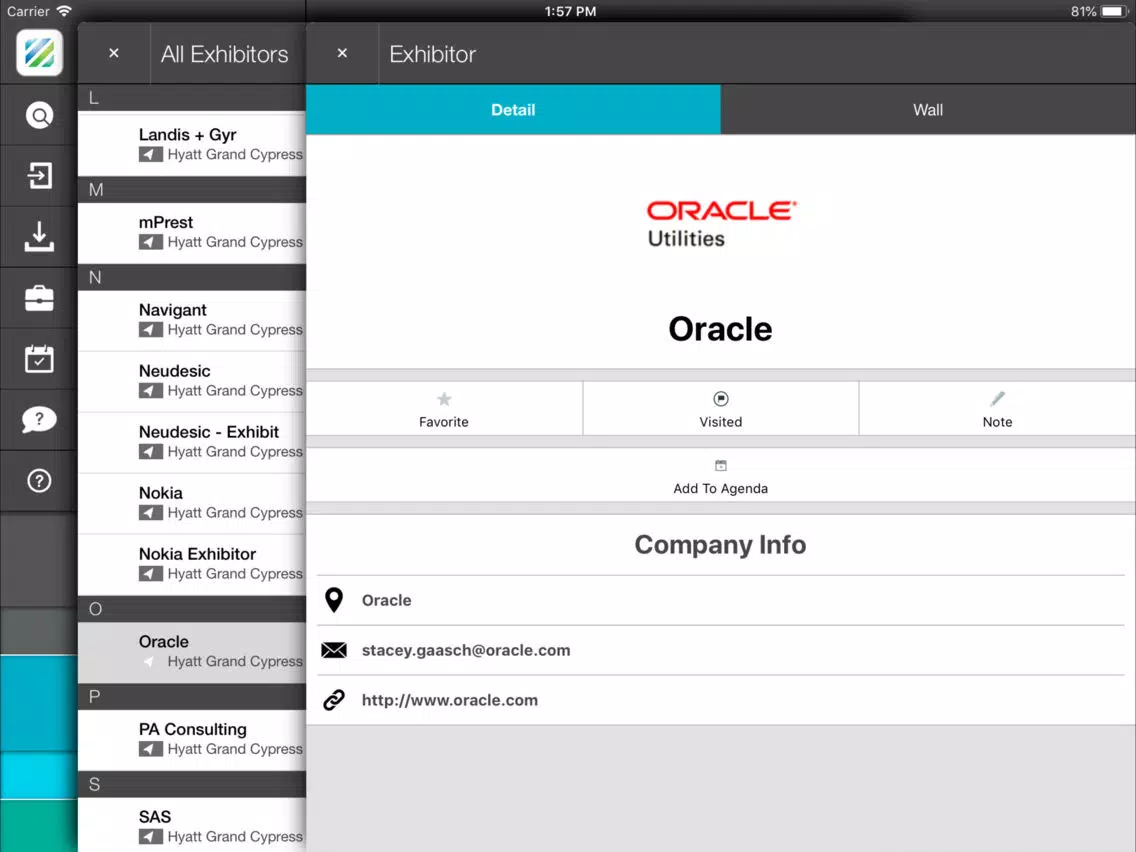
Task: Close the Exhibitor detail panel
Action: [343, 53]
